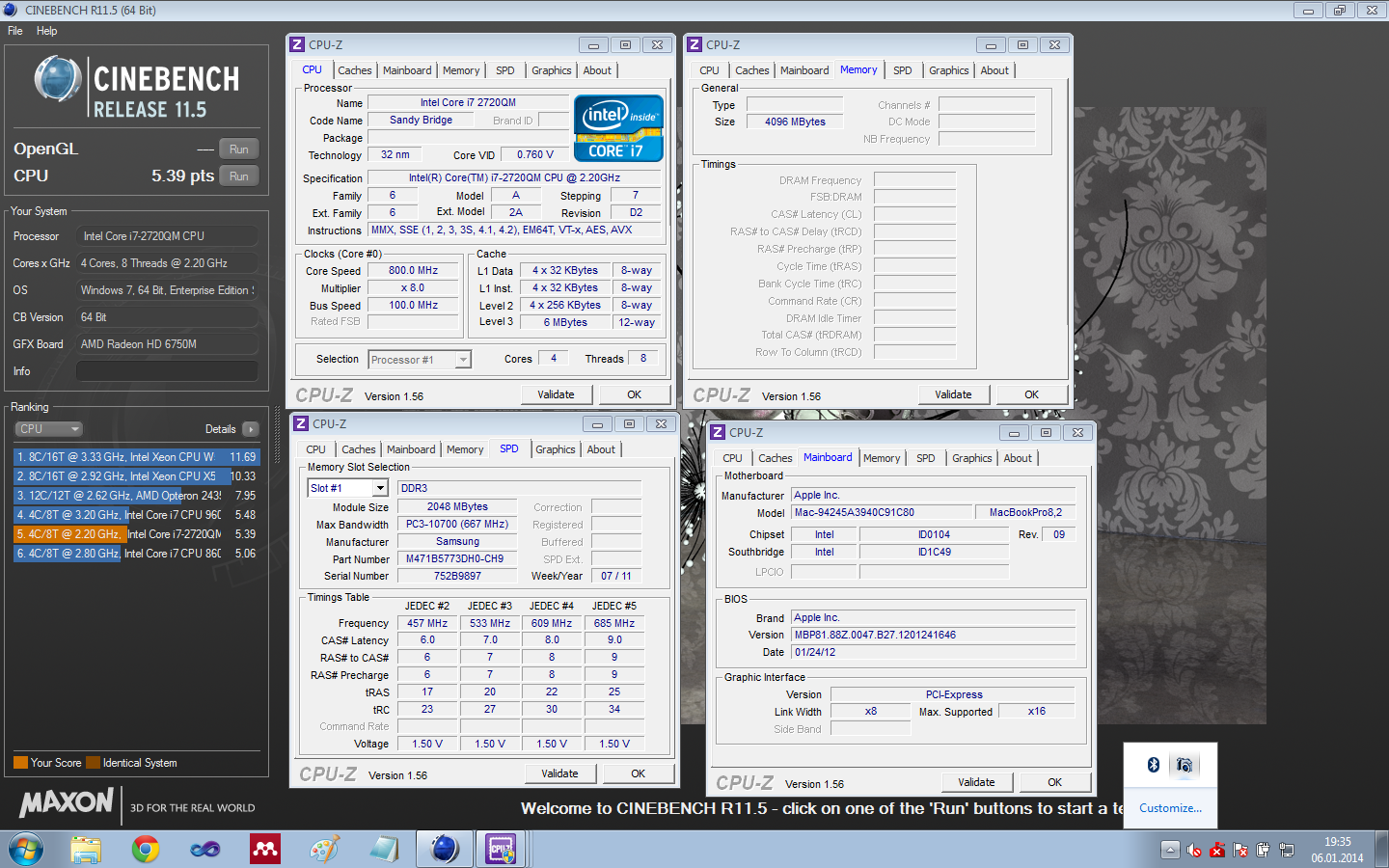Click OK in CPU-Z Mainboard window
The image size is (1389, 868).
click(x=1055, y=782)
